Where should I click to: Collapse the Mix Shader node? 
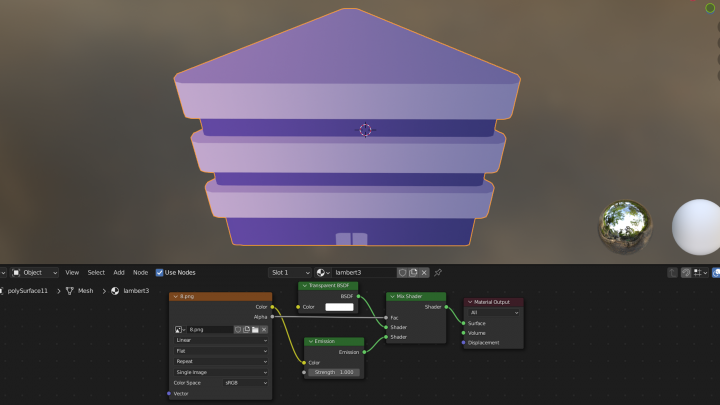click(x=392, y=297)
